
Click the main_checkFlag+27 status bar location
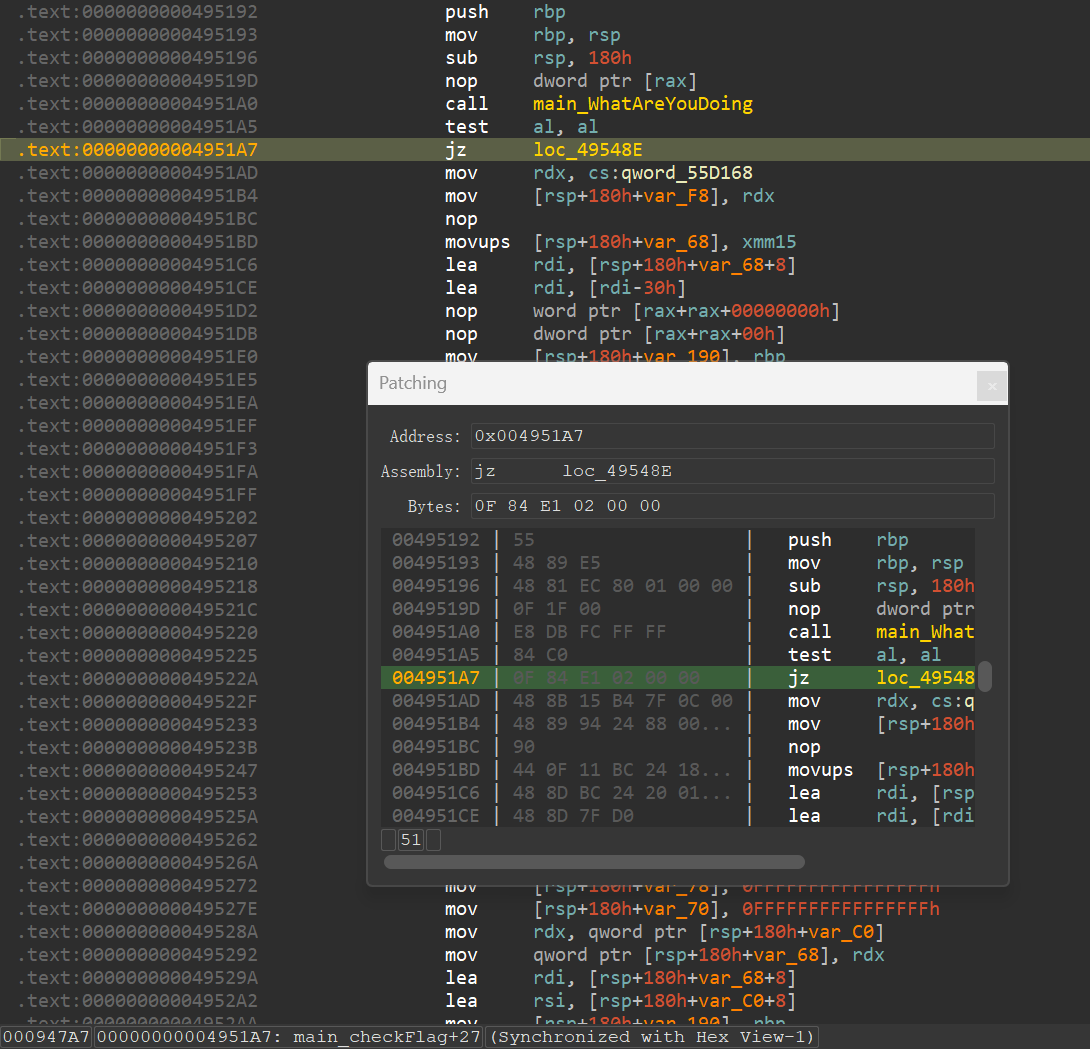[288, 1037]
